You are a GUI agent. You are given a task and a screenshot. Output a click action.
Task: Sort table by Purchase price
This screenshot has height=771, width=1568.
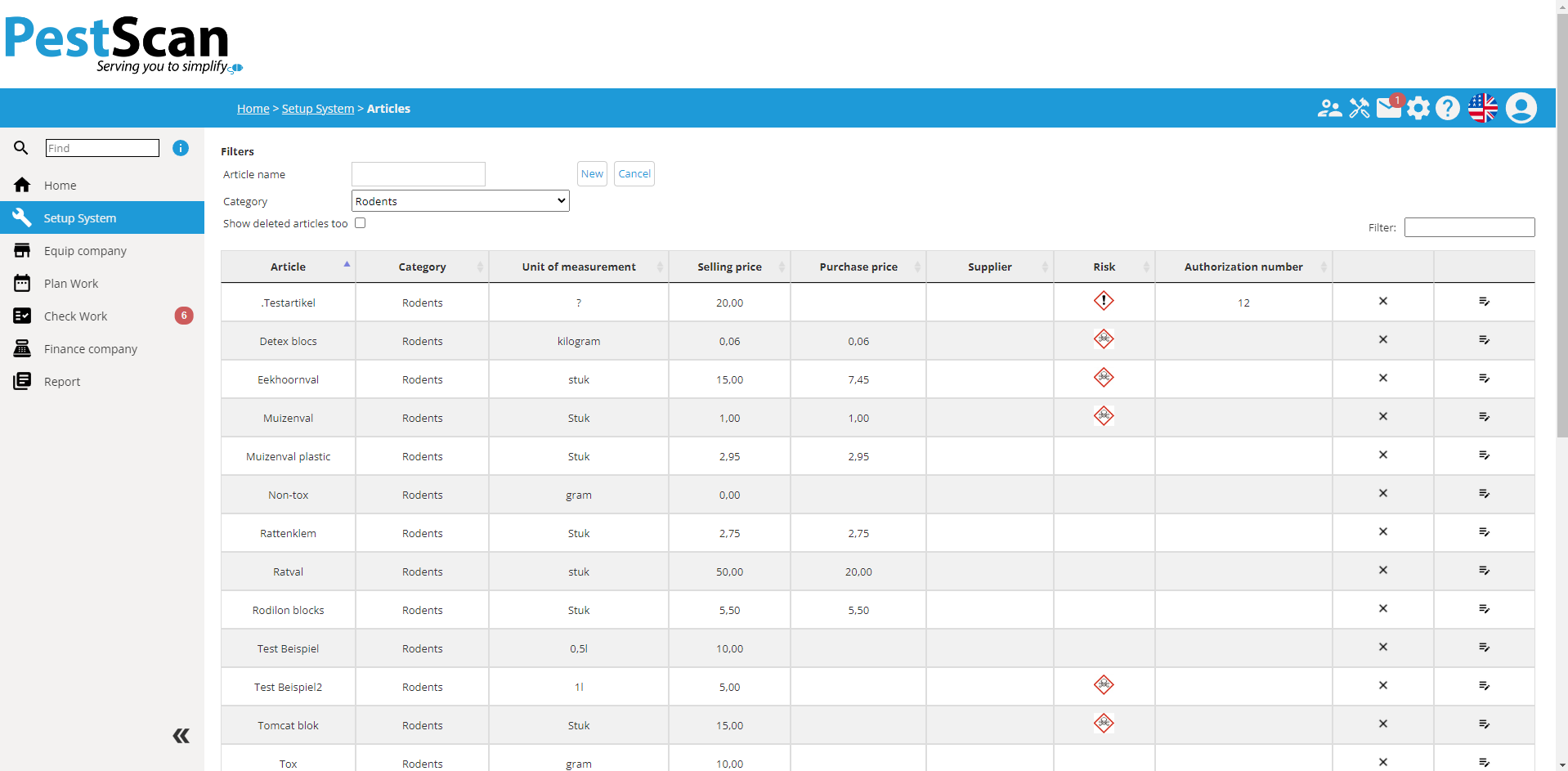[x=858, y=267]
